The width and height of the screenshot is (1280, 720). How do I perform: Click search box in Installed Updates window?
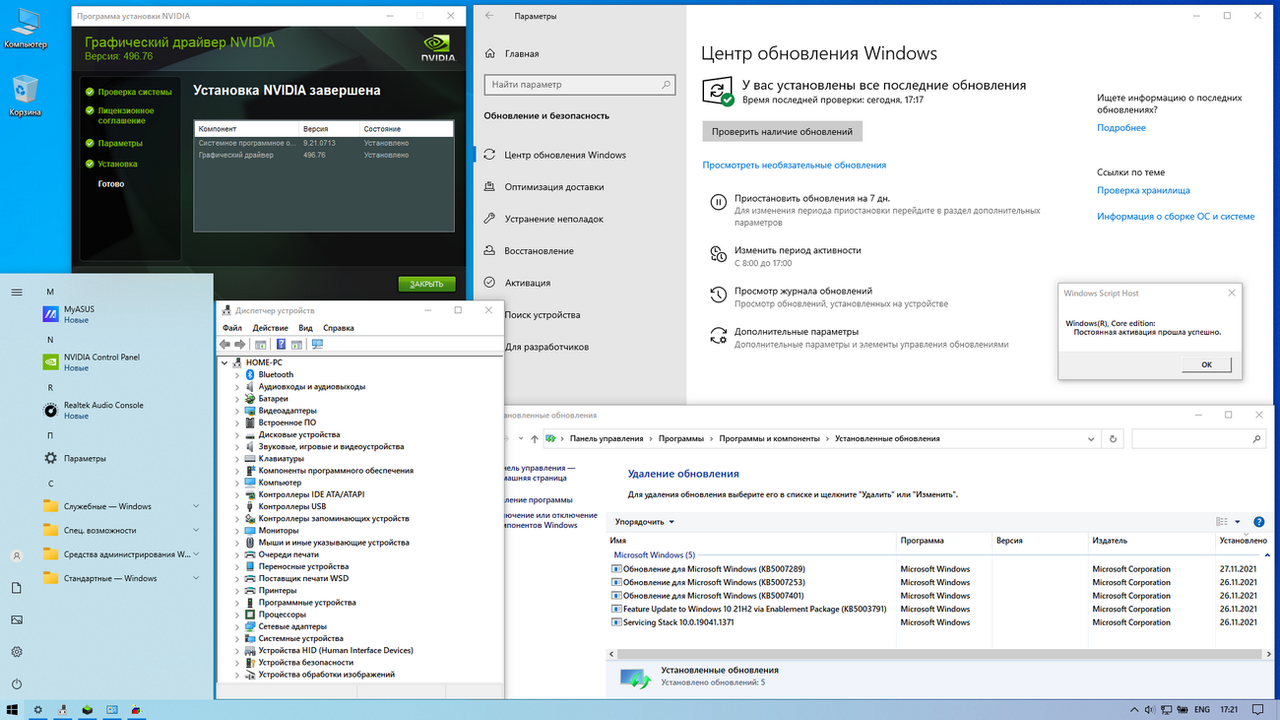[1200, 438]
